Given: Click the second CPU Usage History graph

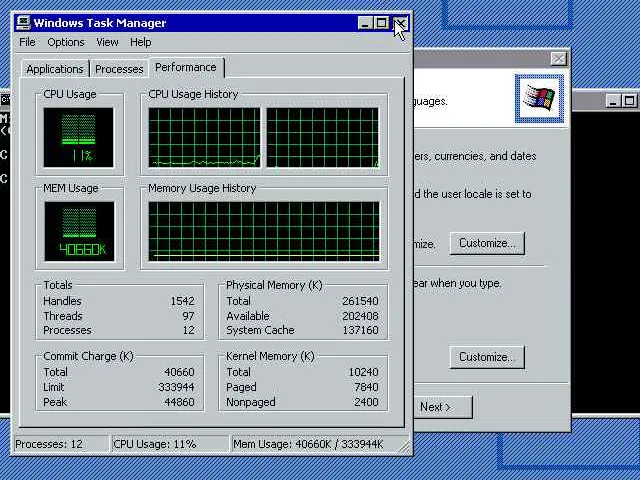Looking at the screenshot, I should (322, 138).
